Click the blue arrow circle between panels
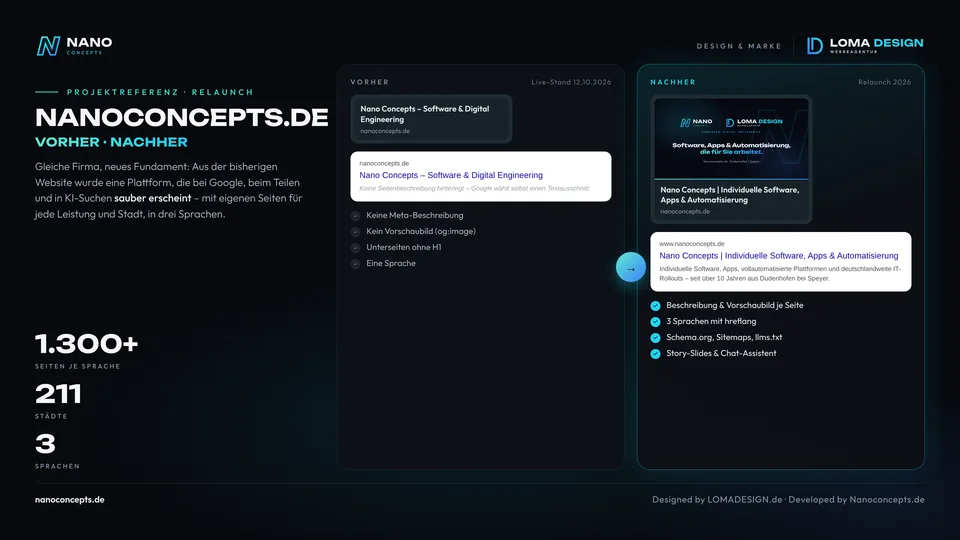This screenshot has width=960, height=540. click(x=631, y=268)
